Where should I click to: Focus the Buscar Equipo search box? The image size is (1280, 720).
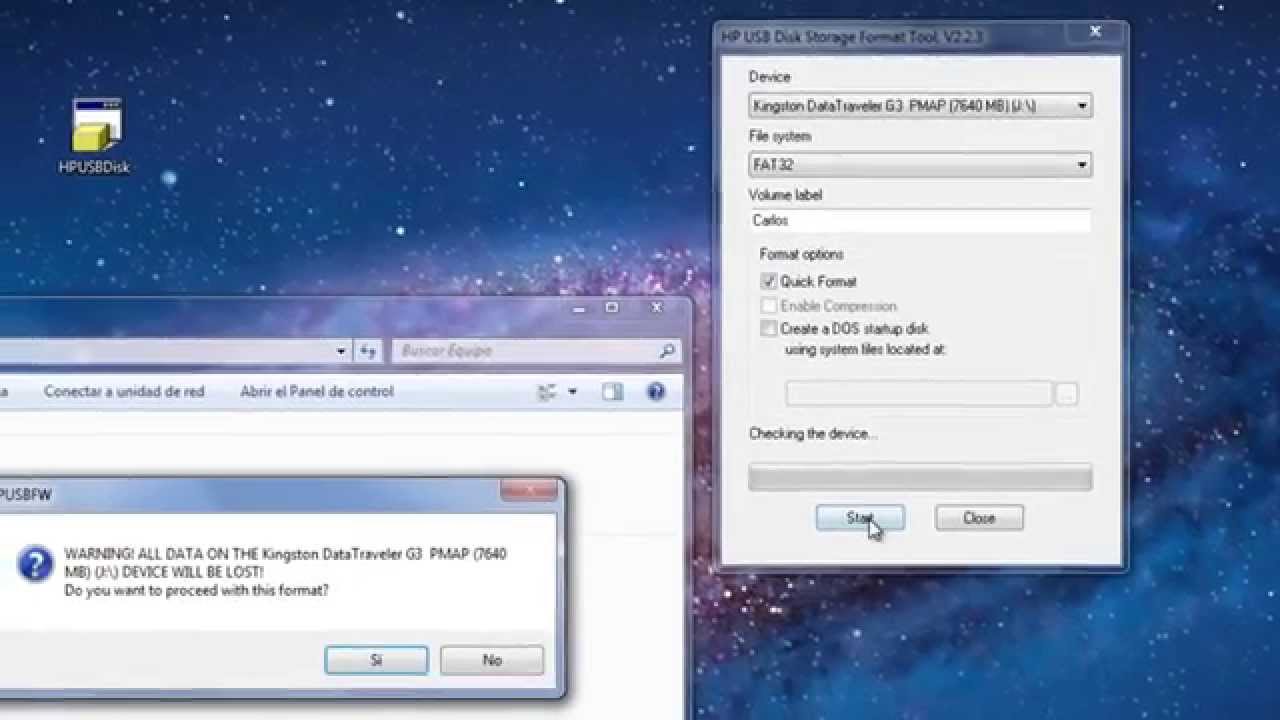click(537, 351)
